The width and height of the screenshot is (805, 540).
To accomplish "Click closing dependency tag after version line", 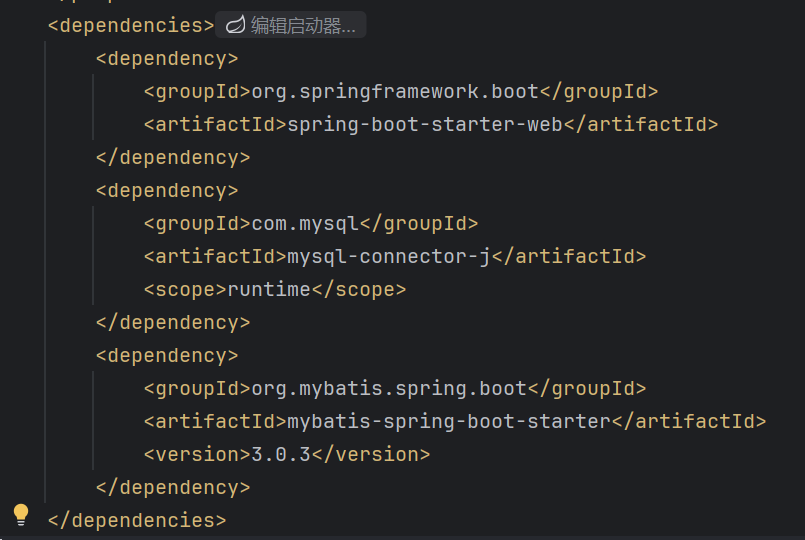I will 173,488.
